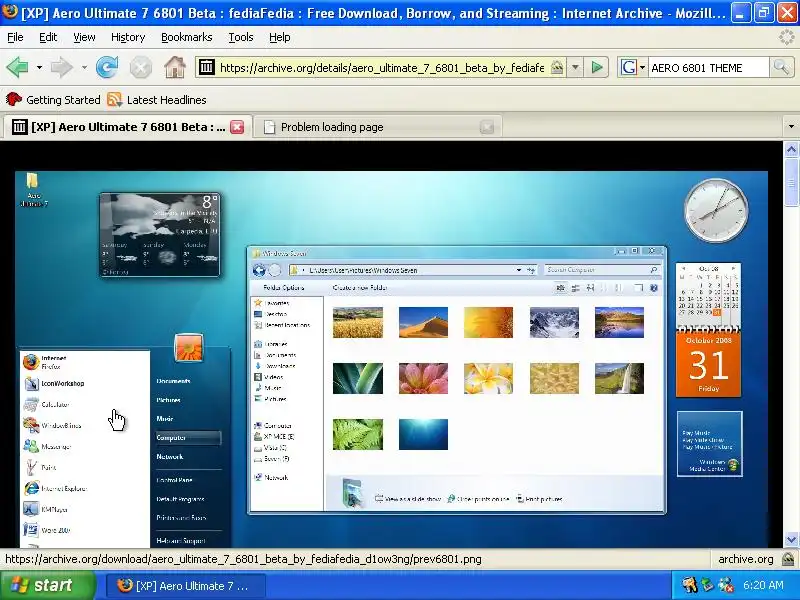The width and height of the screenshot is (800, 600).
Task: Close the Aero Ultimate 7 tab
Action: (237, 127)
